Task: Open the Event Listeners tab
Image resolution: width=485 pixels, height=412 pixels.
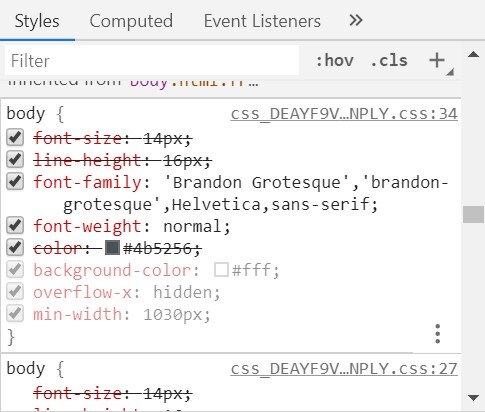Action: (x=262, y=21)
